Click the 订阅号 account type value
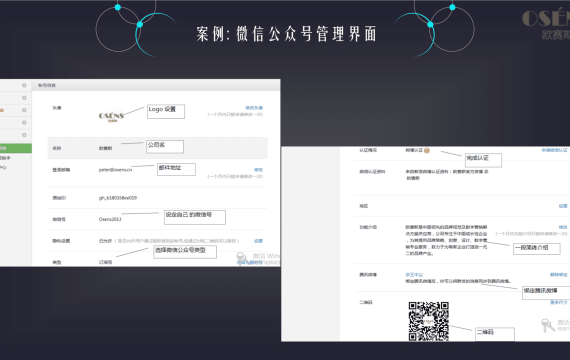Viewport: 570px width, 360px height. [105, 262]
